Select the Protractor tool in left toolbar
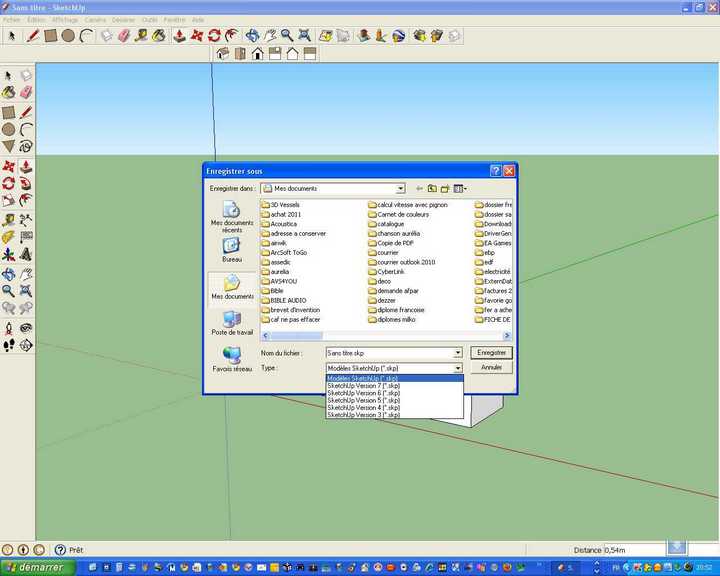720x576 pixels. 8,237
